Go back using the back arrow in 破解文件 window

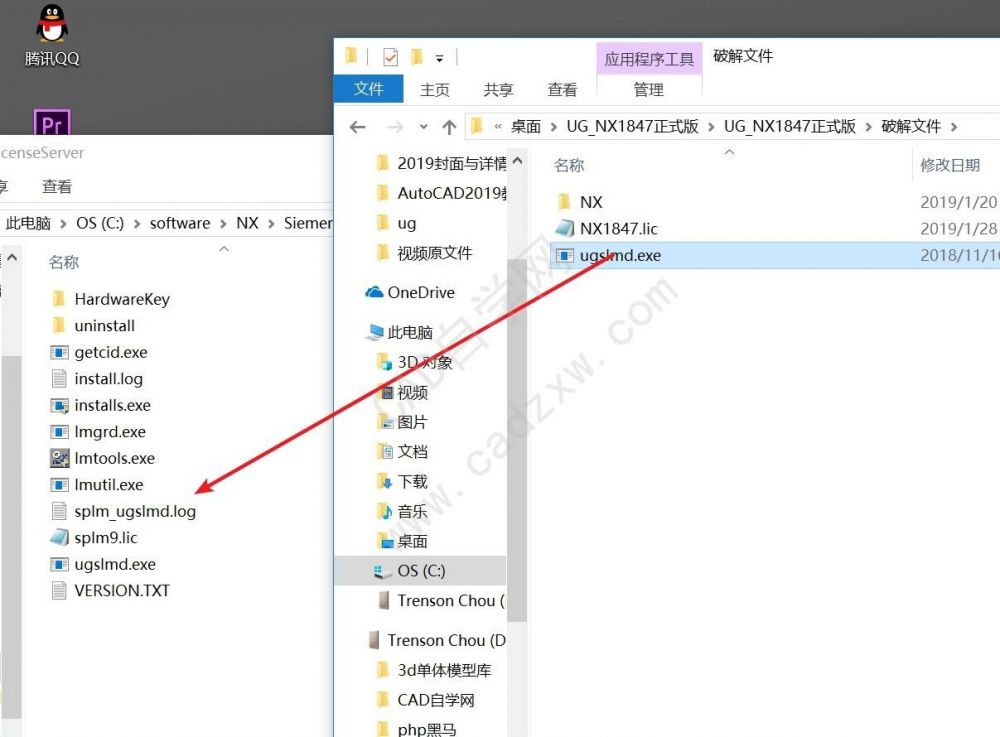[358, 128]
